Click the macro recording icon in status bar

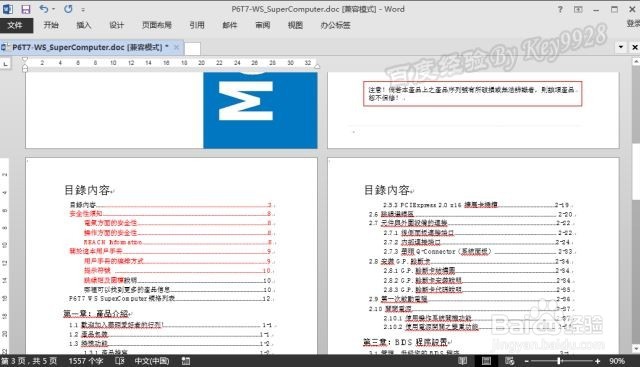tap(186, 361)
